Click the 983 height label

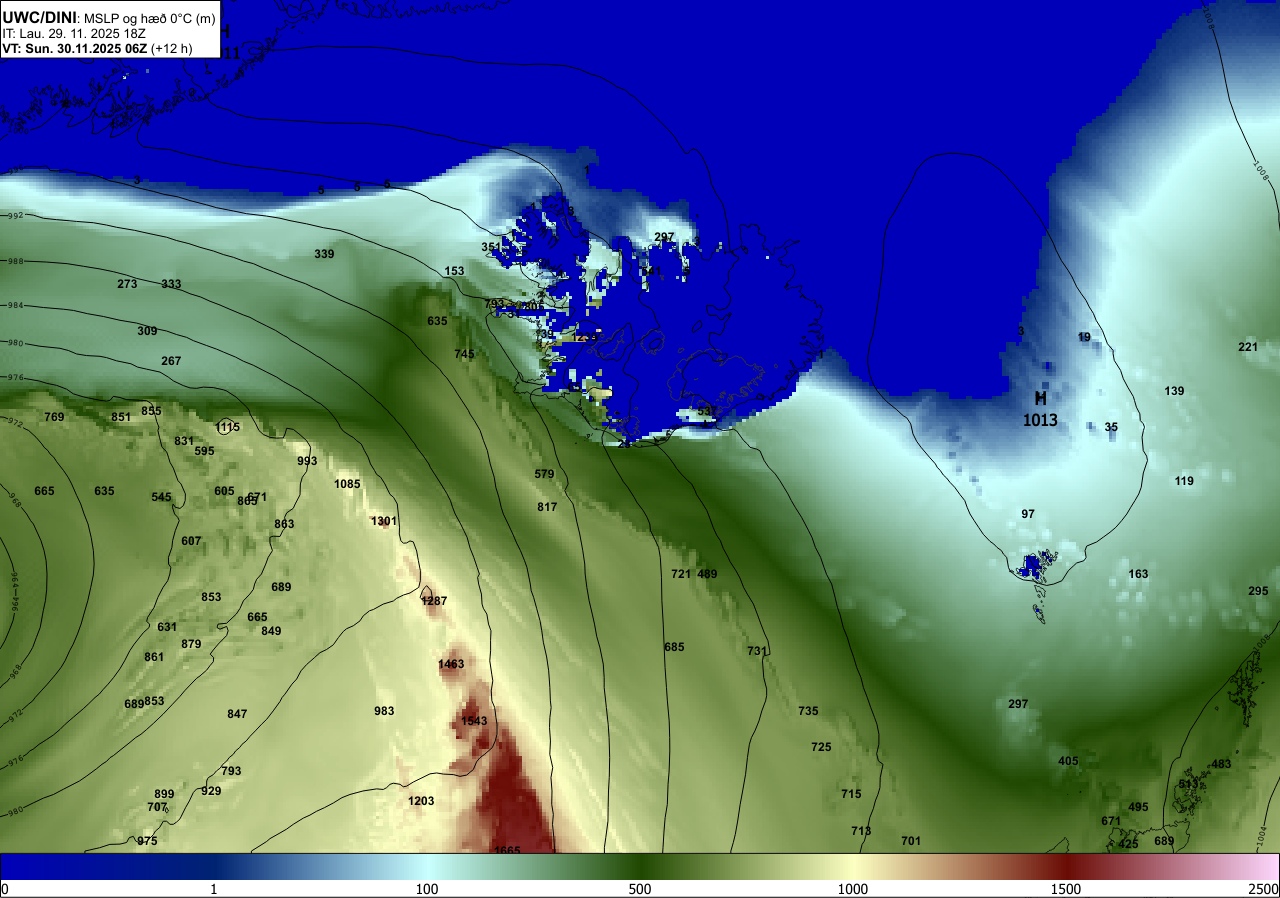tap(384, 711)
